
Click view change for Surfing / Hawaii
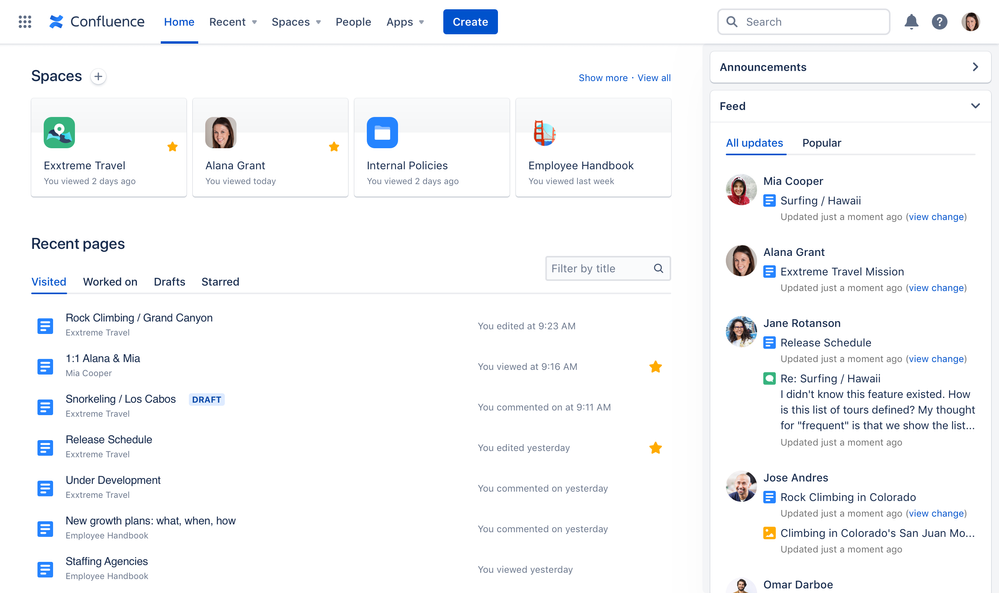(x=936, y=217)
